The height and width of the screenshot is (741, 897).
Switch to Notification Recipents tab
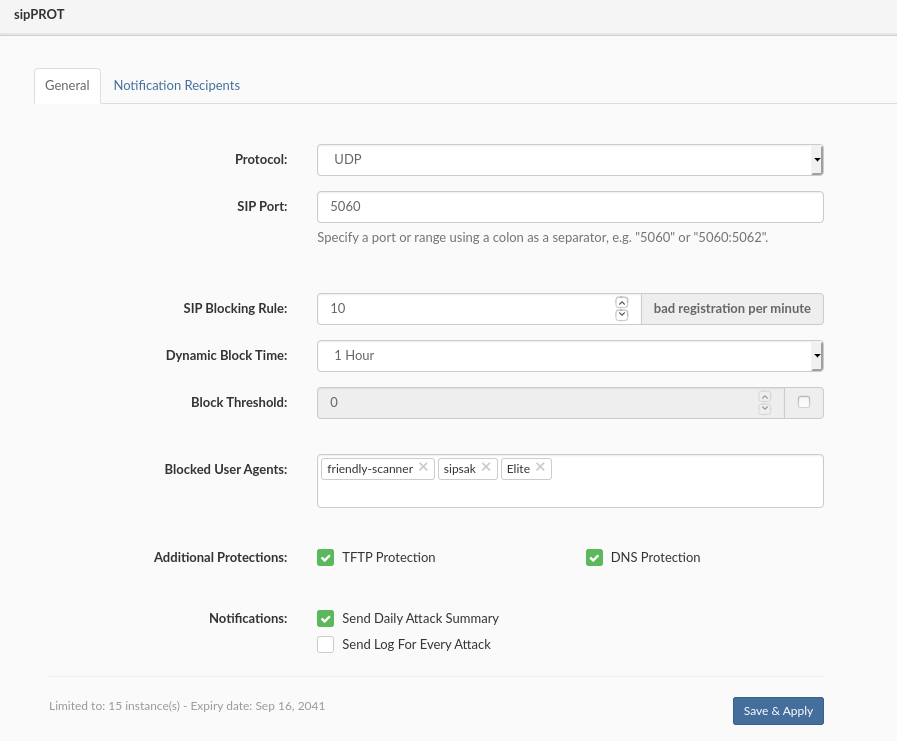click(x=176, y=85)
